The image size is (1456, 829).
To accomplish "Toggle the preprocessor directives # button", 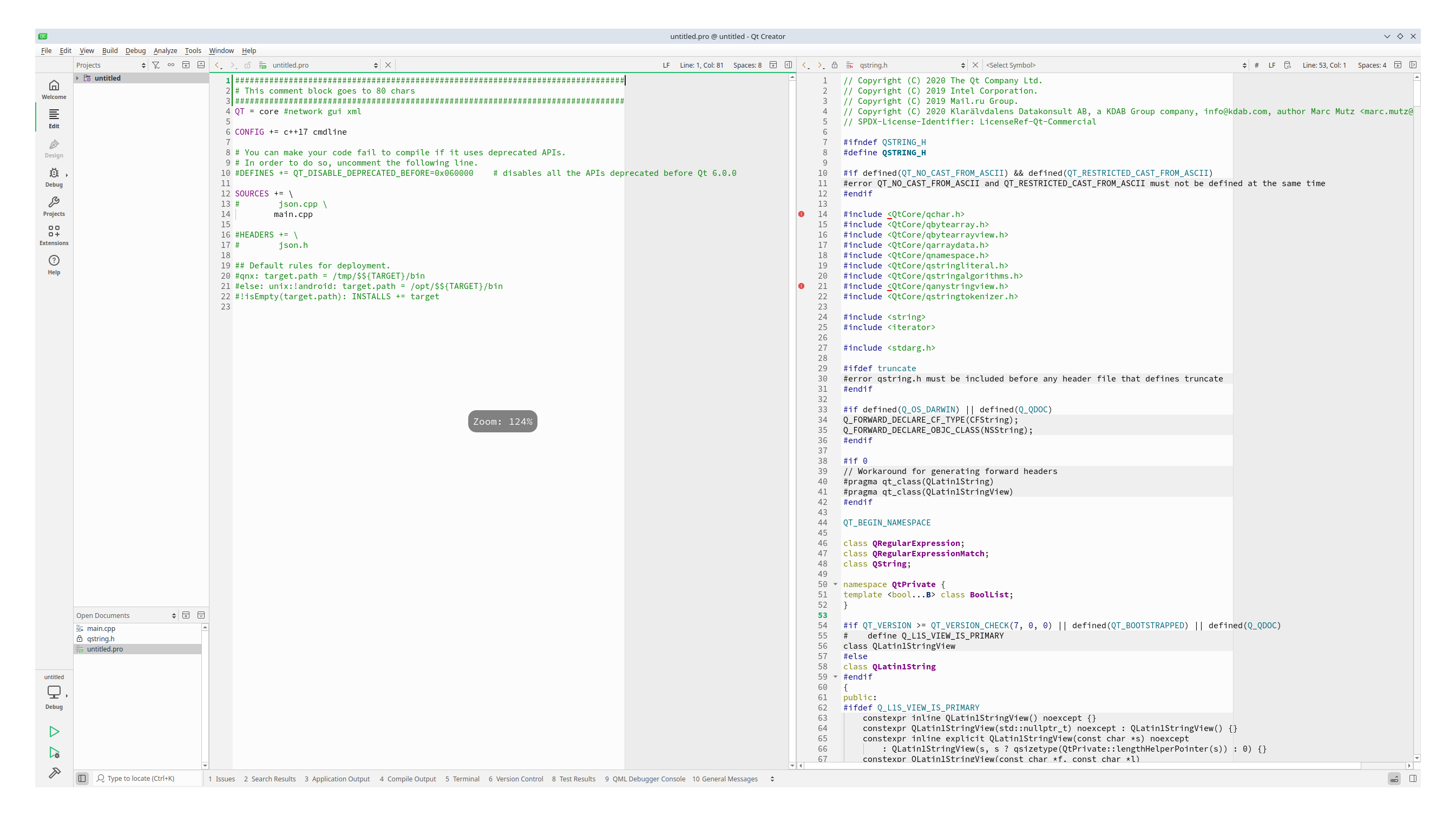I will coord(1256,65).
